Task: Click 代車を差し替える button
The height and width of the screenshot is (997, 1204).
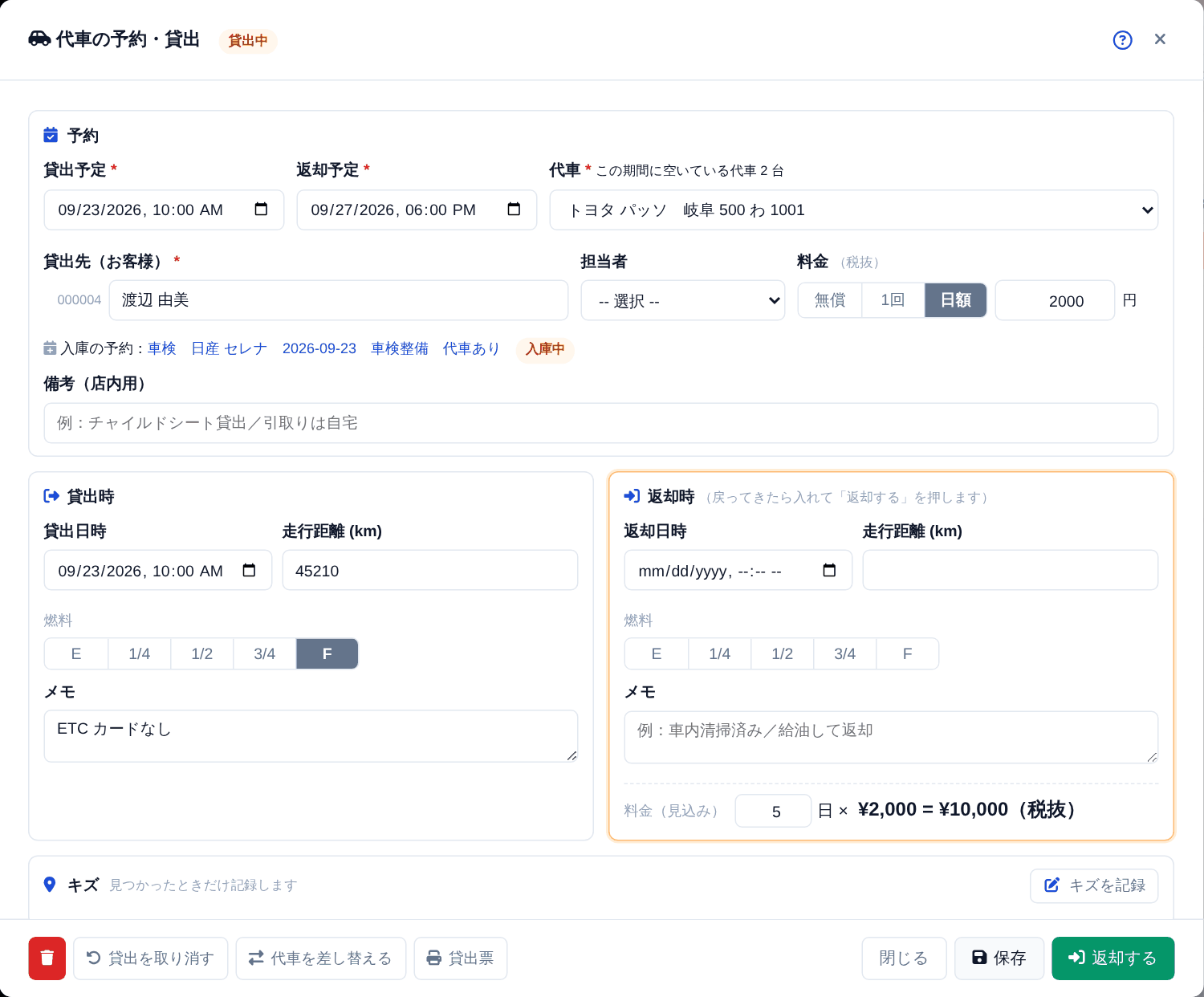Action: 321,958
